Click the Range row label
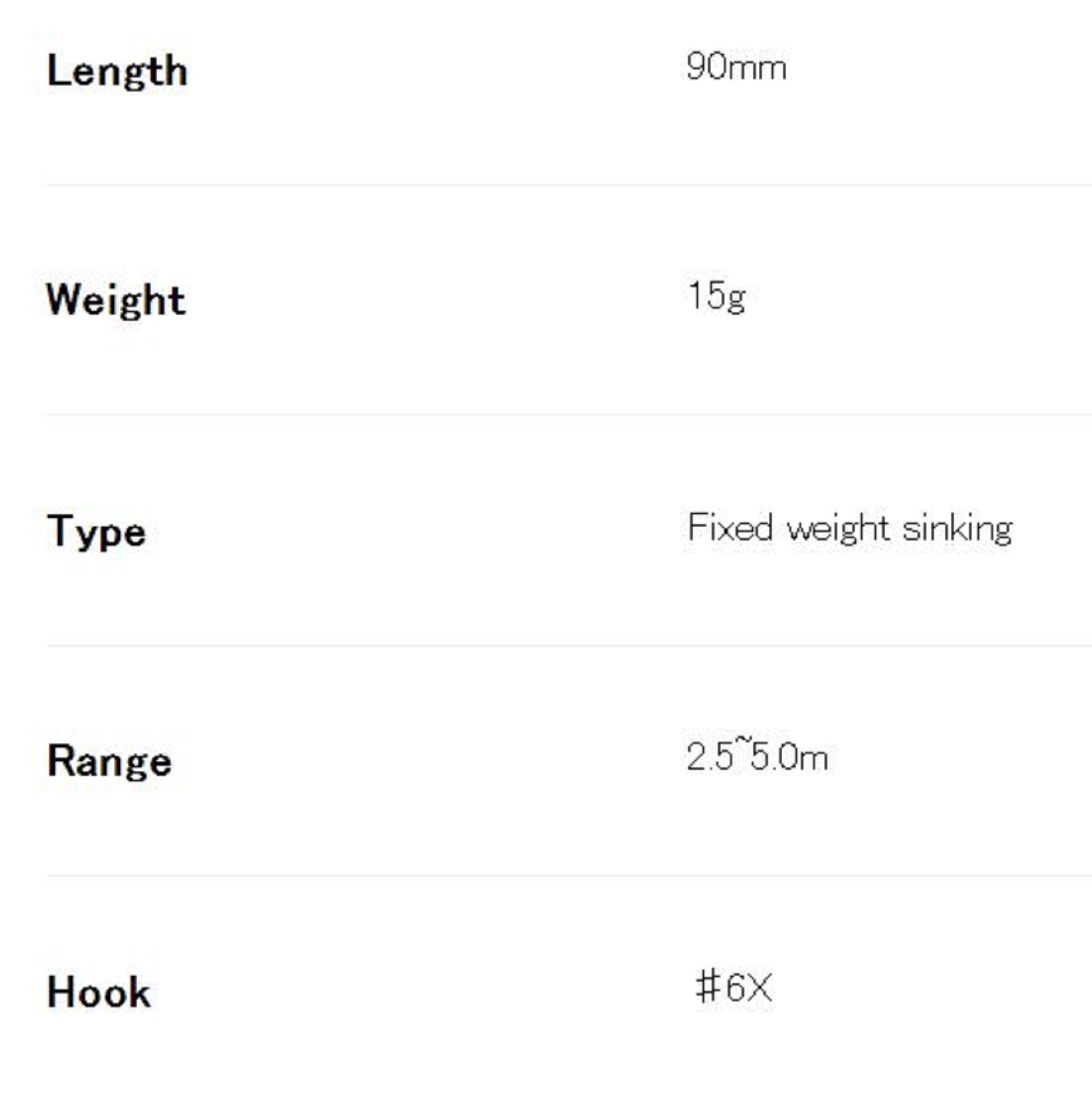This screenshot has height=1106, width=1092. tap(110, 761)
